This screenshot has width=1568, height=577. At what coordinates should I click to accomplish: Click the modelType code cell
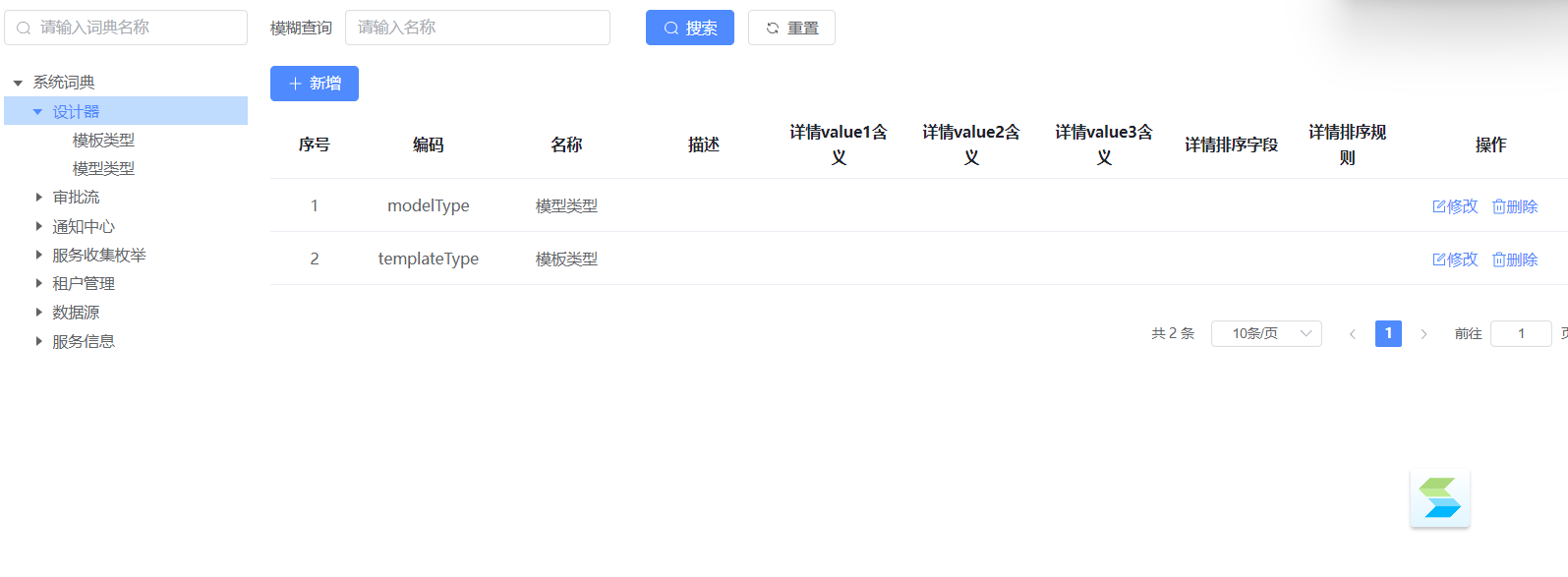click(429, 205)
